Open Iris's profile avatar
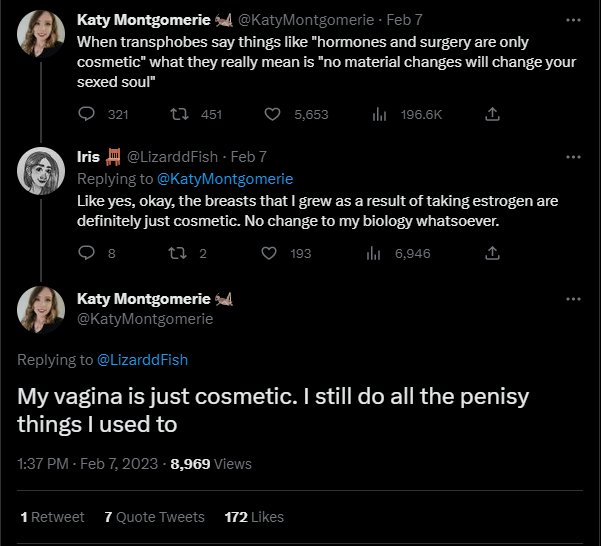Image resolution: width=601 pixels, height=546 pixels. point(41,170)
